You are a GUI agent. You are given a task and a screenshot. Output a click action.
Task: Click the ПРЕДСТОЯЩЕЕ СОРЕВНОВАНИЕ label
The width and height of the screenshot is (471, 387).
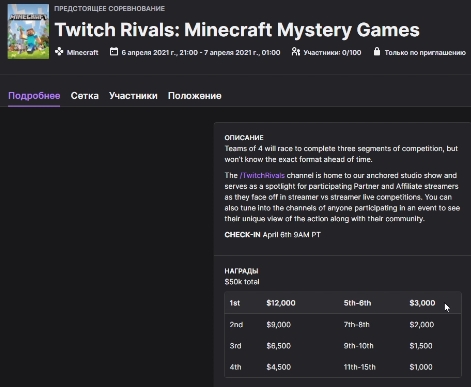(110, 9)
